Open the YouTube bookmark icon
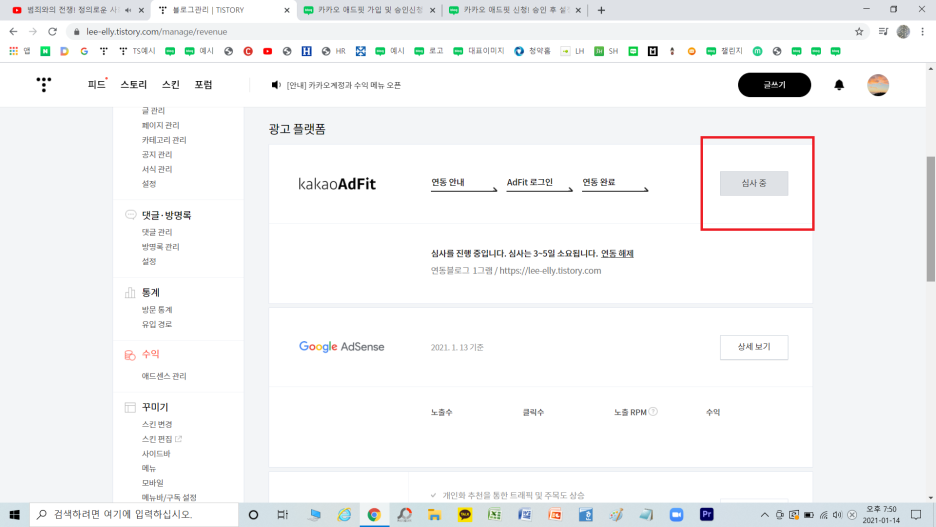Image resolution: width=936 pixels, height=527 pixels. (x=267, y=51)
